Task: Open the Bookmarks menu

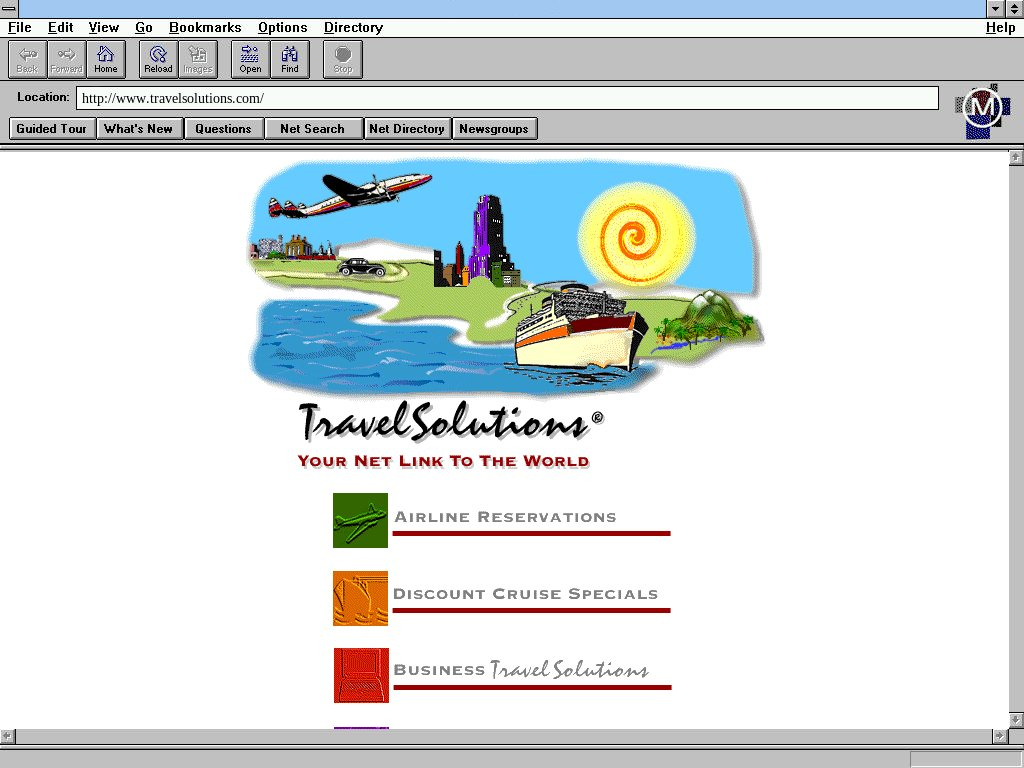Action: point(205,28)
